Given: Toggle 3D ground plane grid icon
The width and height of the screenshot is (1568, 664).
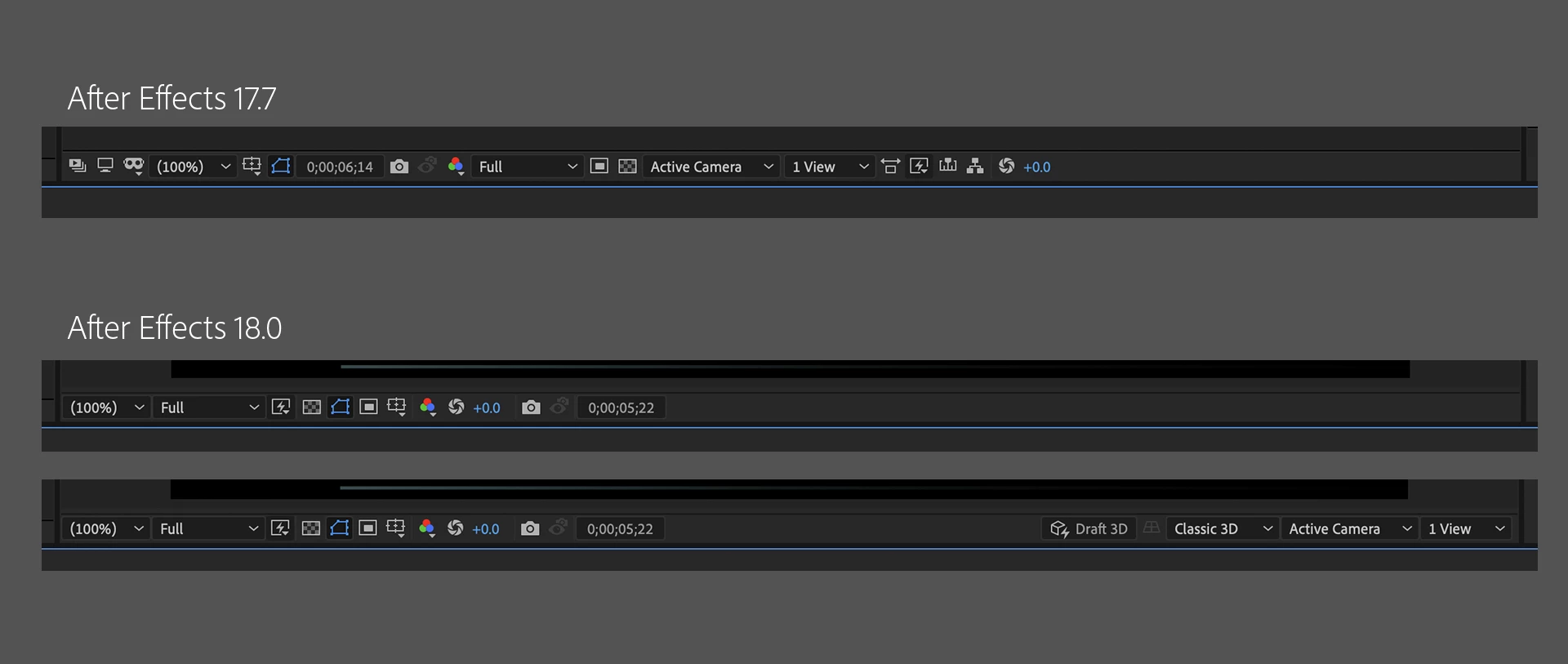Looking at the screenshot, I should point(1151,528).
